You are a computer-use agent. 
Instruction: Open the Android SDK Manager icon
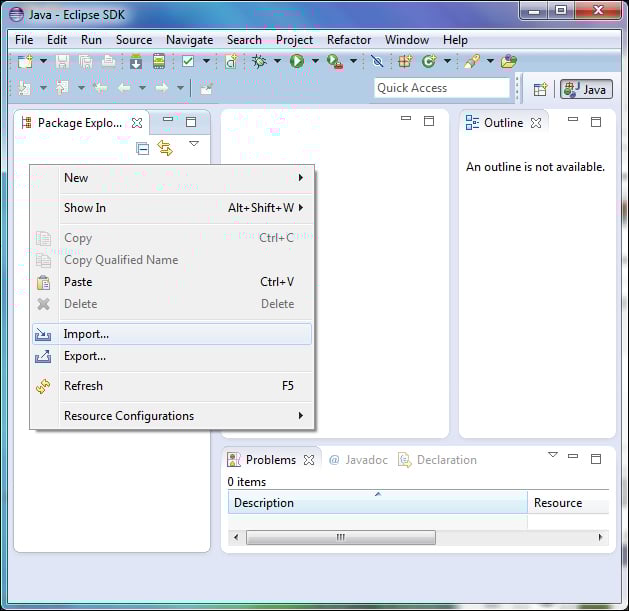tap(136, 62)
